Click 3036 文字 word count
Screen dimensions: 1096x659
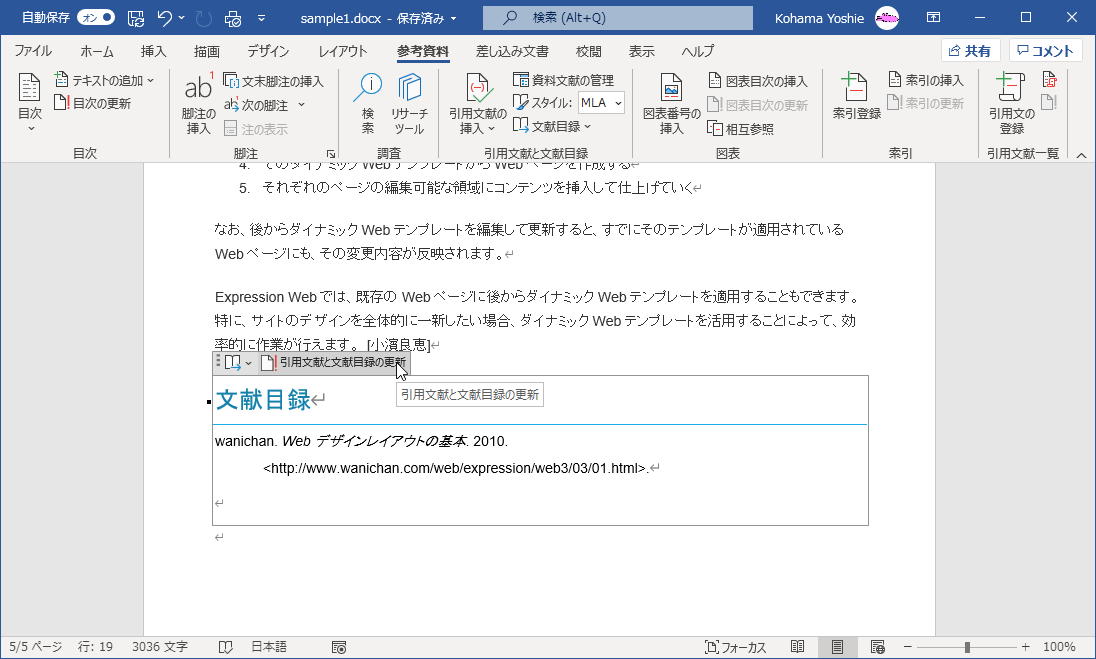(x=159, y=647)
